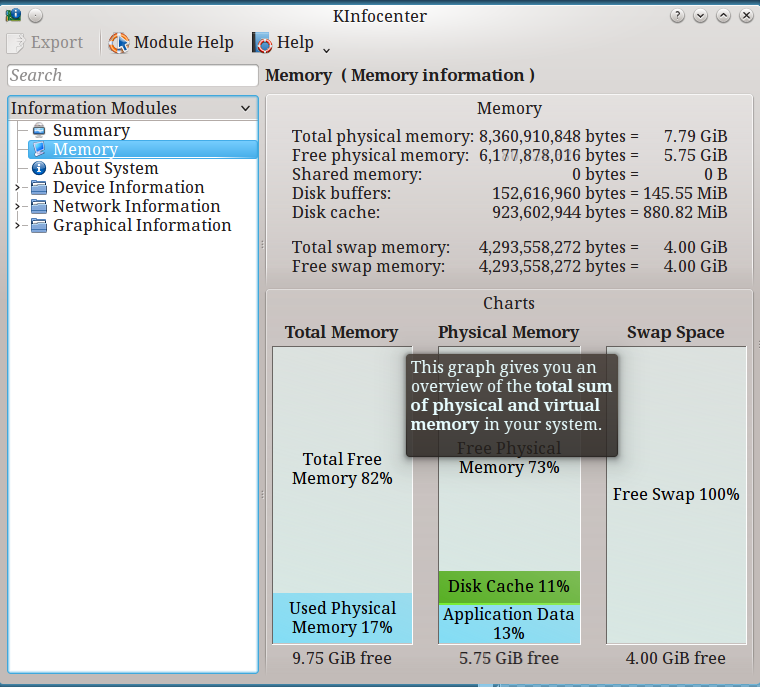Select the Memory module entry

[85, 149]
